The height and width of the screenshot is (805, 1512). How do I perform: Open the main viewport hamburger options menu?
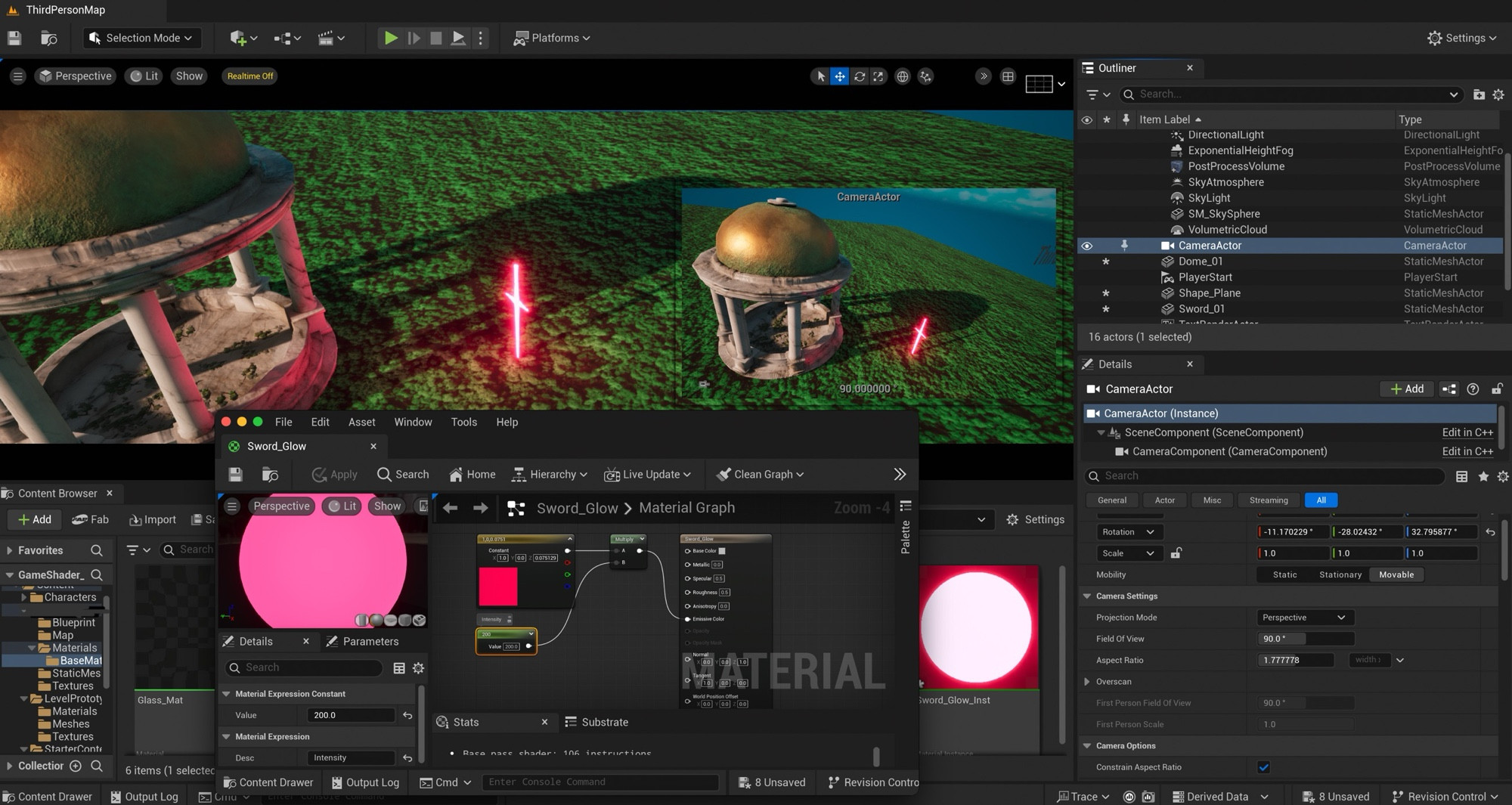click(x=18, y=76)
